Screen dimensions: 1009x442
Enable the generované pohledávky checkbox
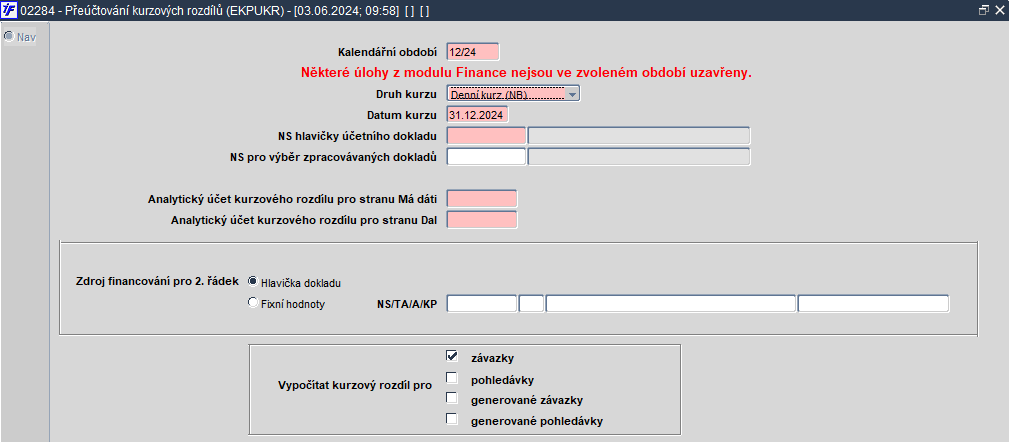pyautogui.click(x=452, y=419)
